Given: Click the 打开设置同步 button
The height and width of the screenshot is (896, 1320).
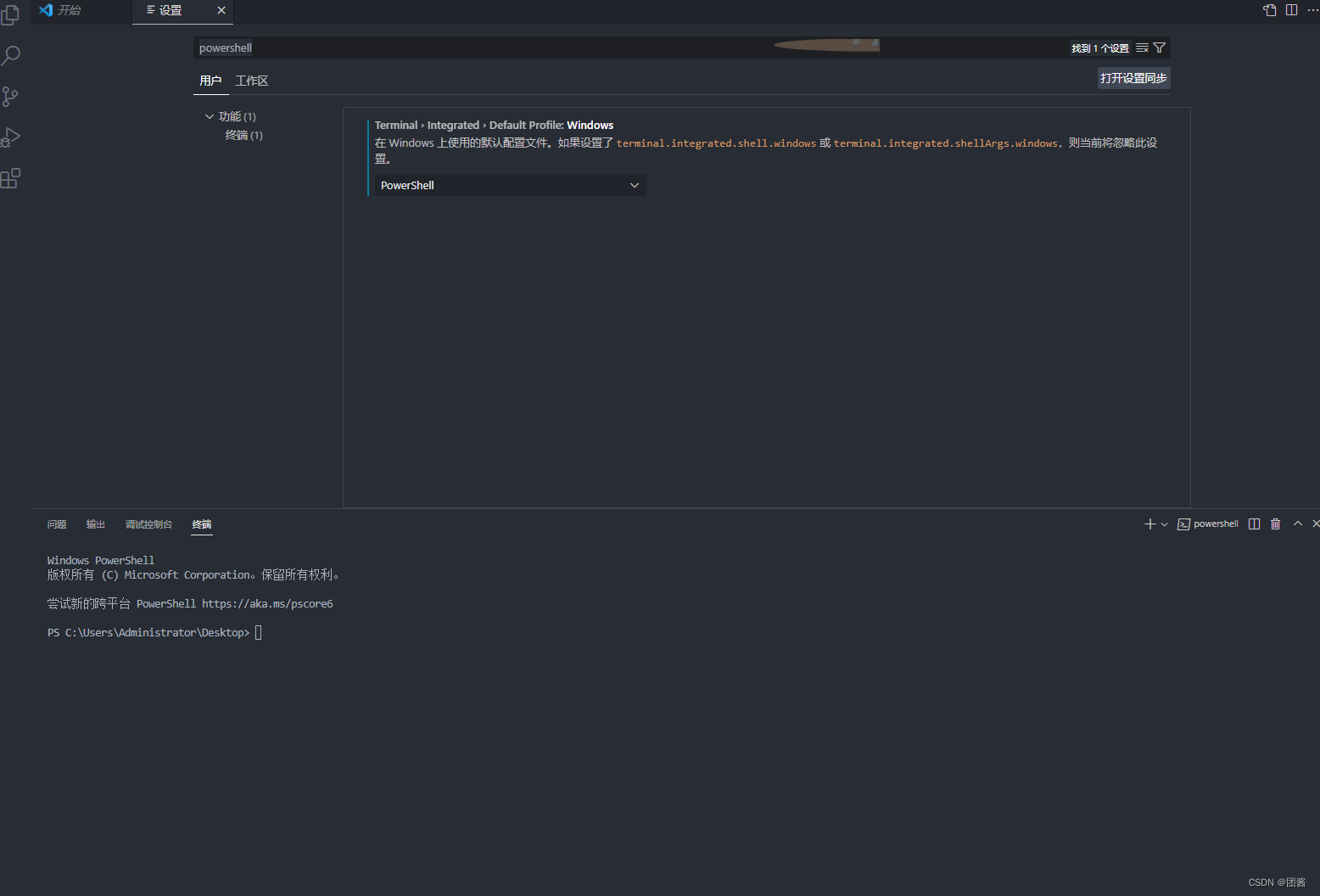Looking at the screenshot, I should (x=1133, y=77).
